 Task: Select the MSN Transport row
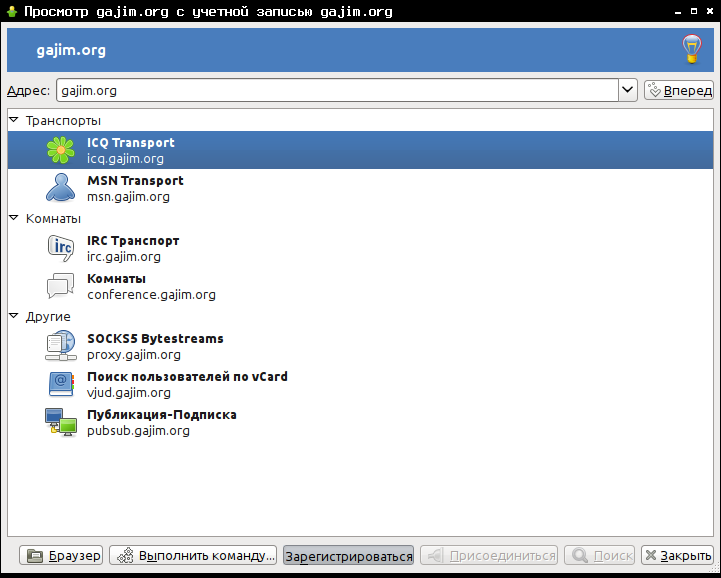coord(360,188)
